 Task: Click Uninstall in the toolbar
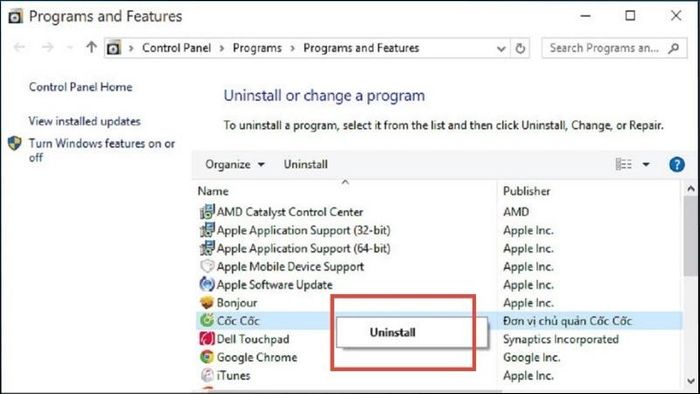click(306, 164)
